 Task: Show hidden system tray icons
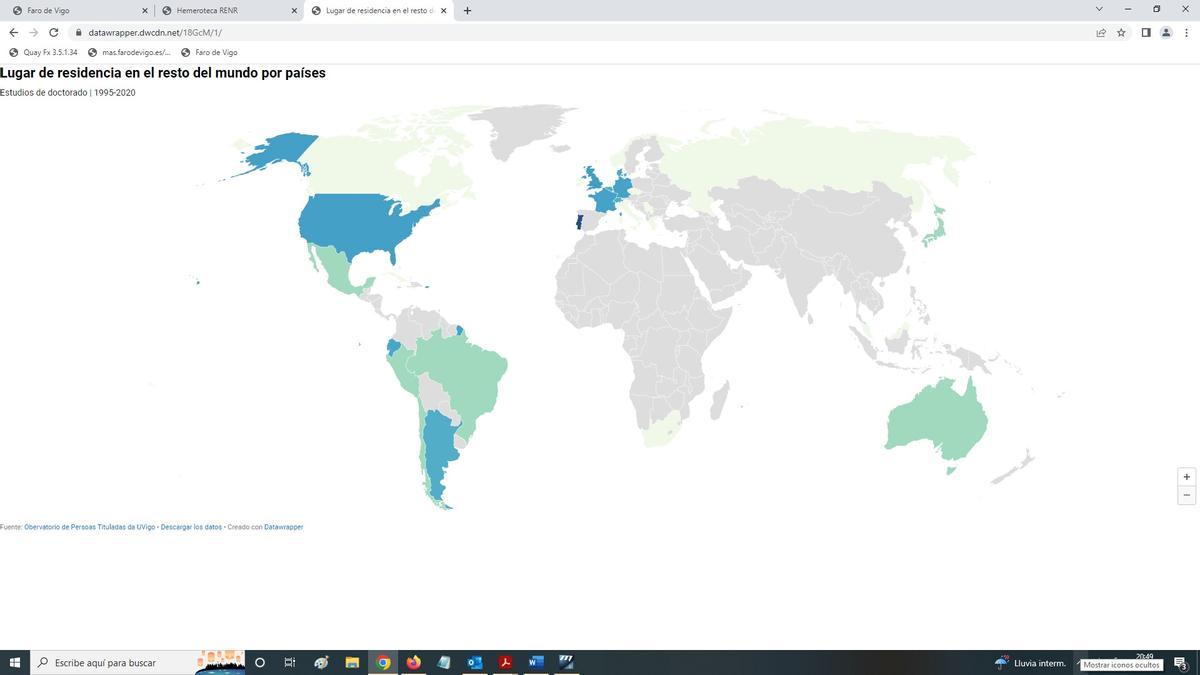point(1079,663)
